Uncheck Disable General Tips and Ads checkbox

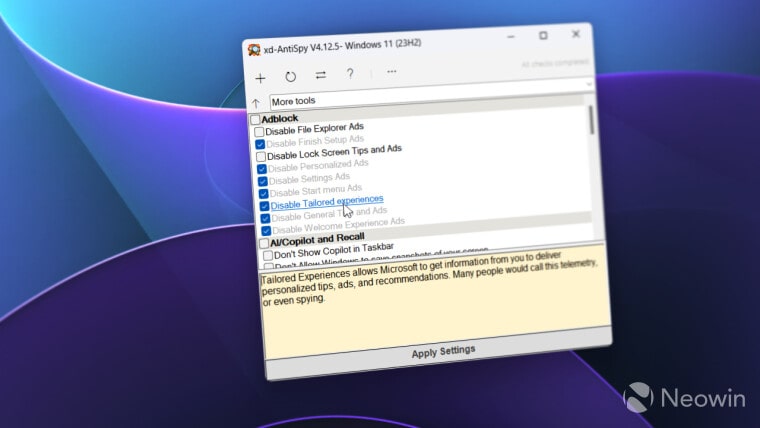265,218
